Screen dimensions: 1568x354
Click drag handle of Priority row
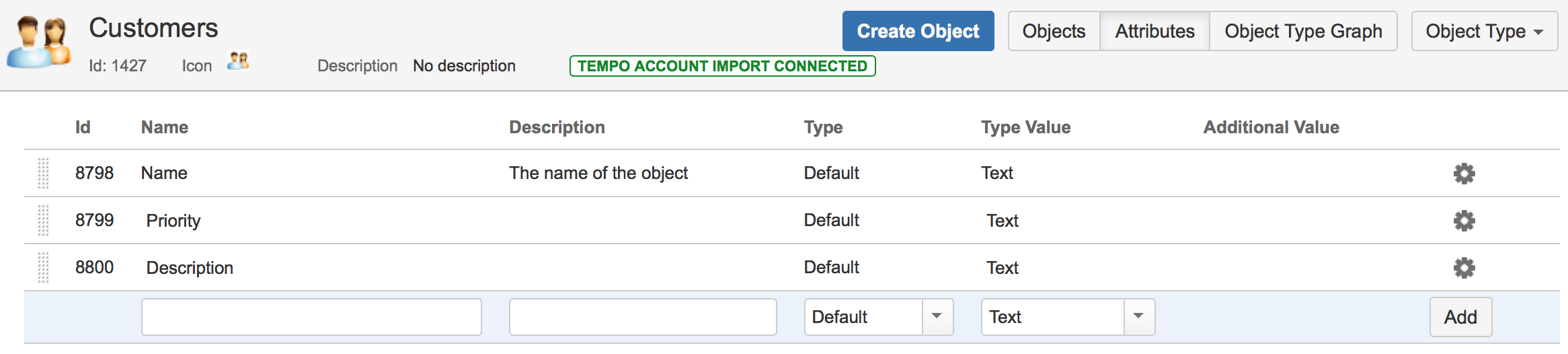point(43,221)
